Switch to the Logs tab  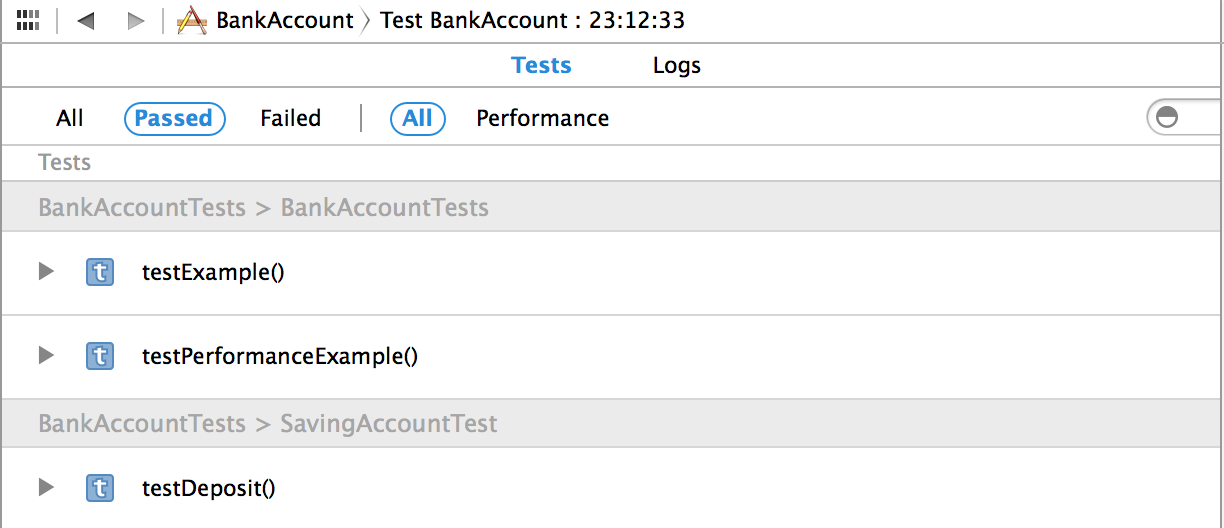pyautogui.click(x=677, y=66)
